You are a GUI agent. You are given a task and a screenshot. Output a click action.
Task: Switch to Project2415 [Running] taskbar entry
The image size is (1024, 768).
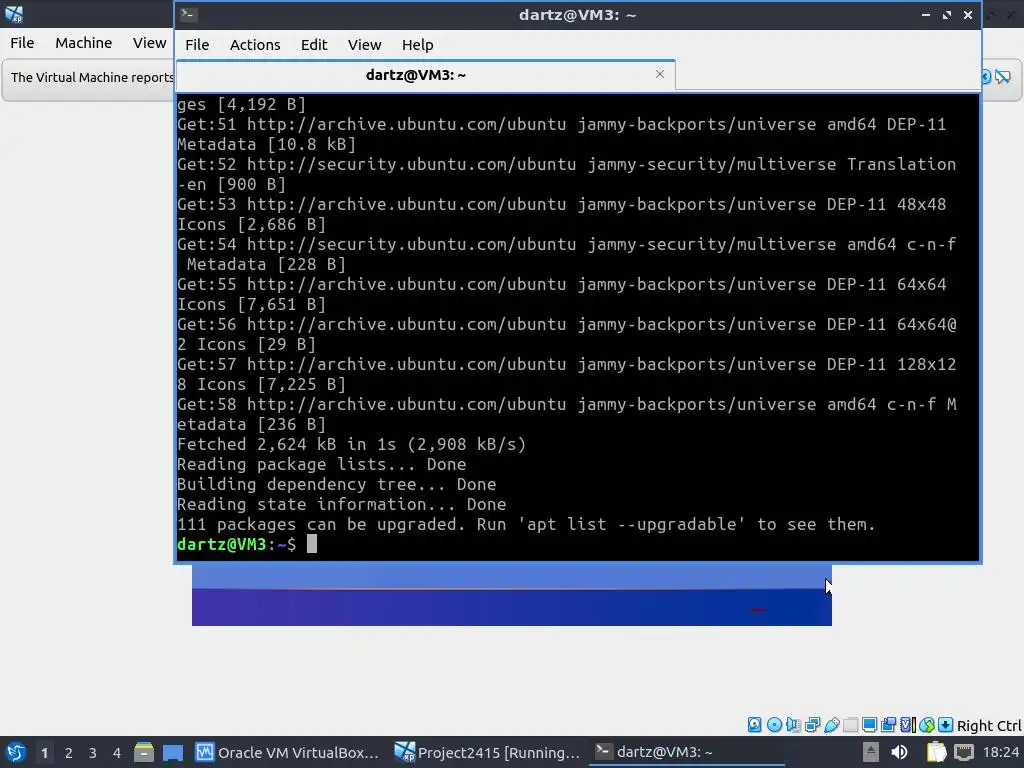(x=487, y=752)
